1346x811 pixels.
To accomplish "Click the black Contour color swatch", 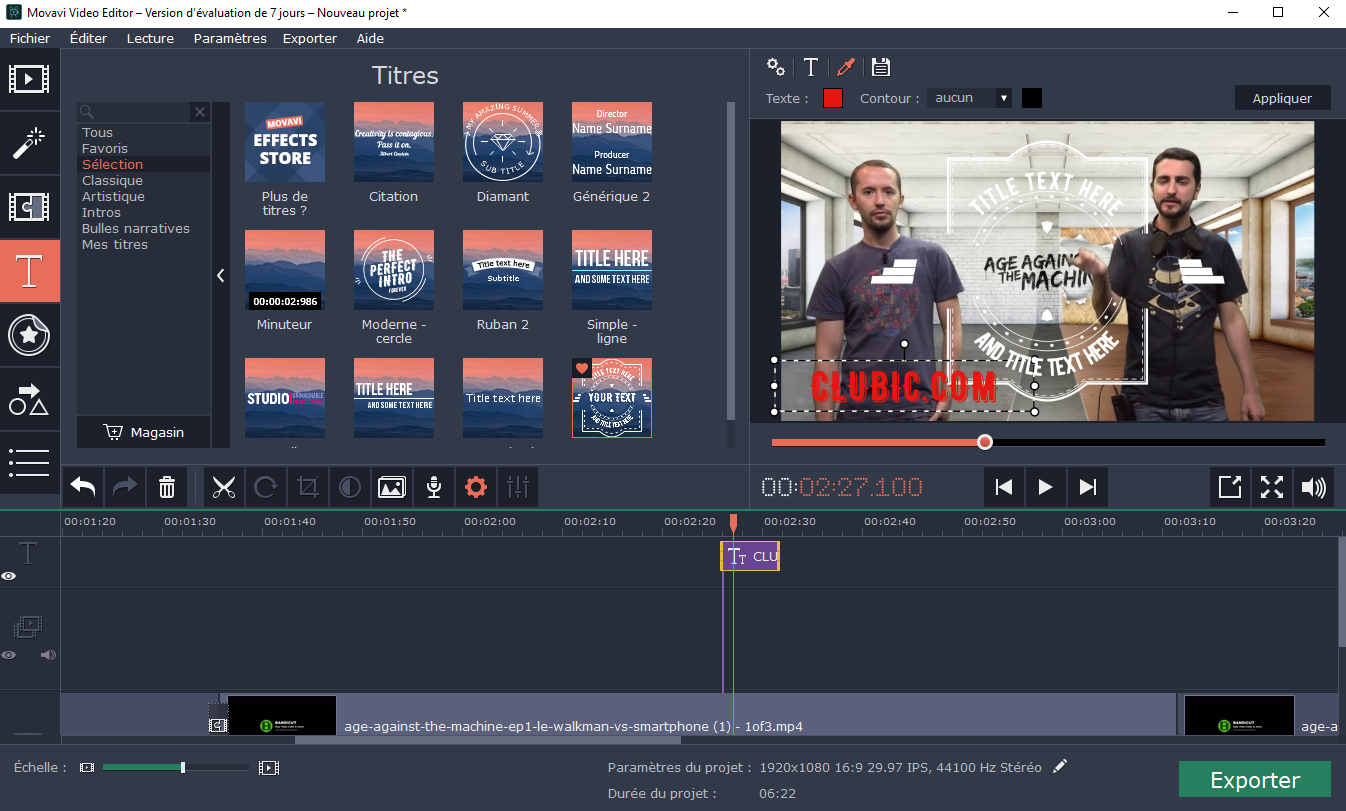I will point(1032,98).
